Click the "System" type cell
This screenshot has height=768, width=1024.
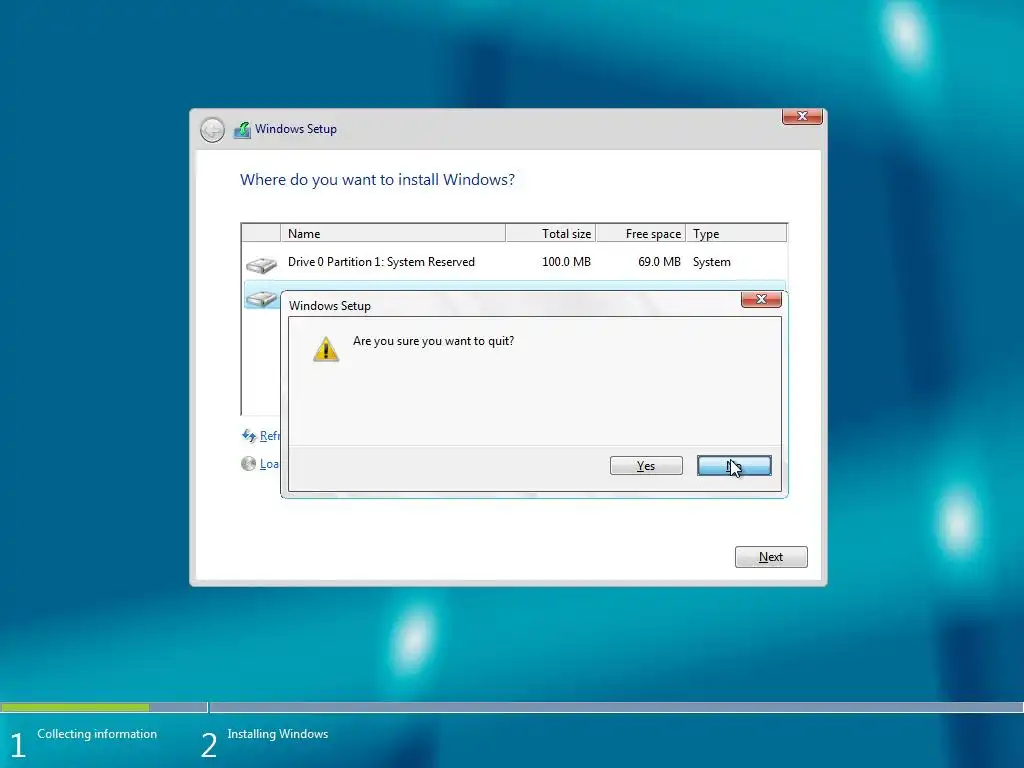tap(712, 262)
